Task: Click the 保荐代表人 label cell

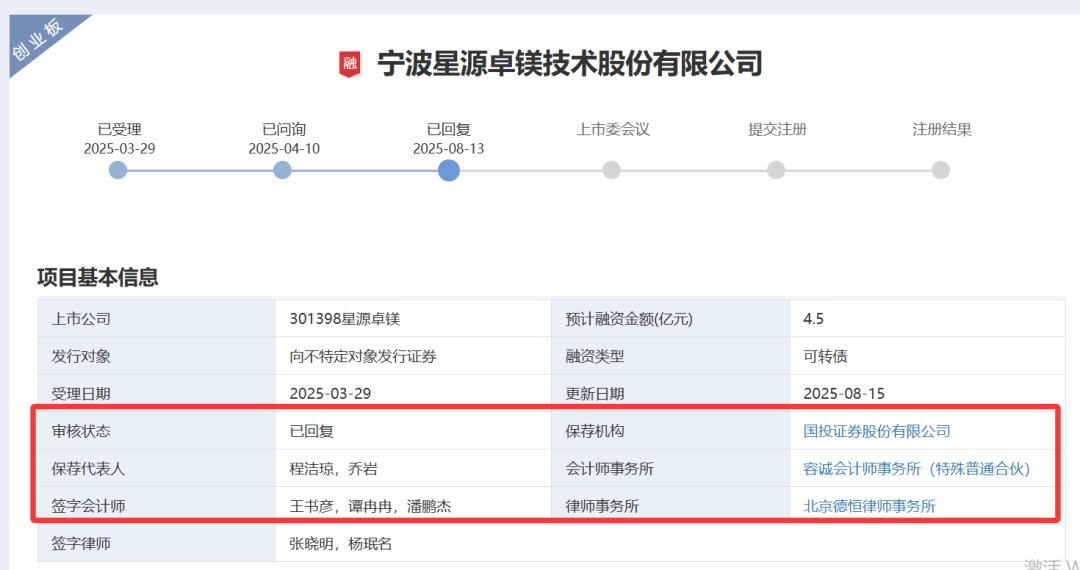Action: tap(156, 469)
